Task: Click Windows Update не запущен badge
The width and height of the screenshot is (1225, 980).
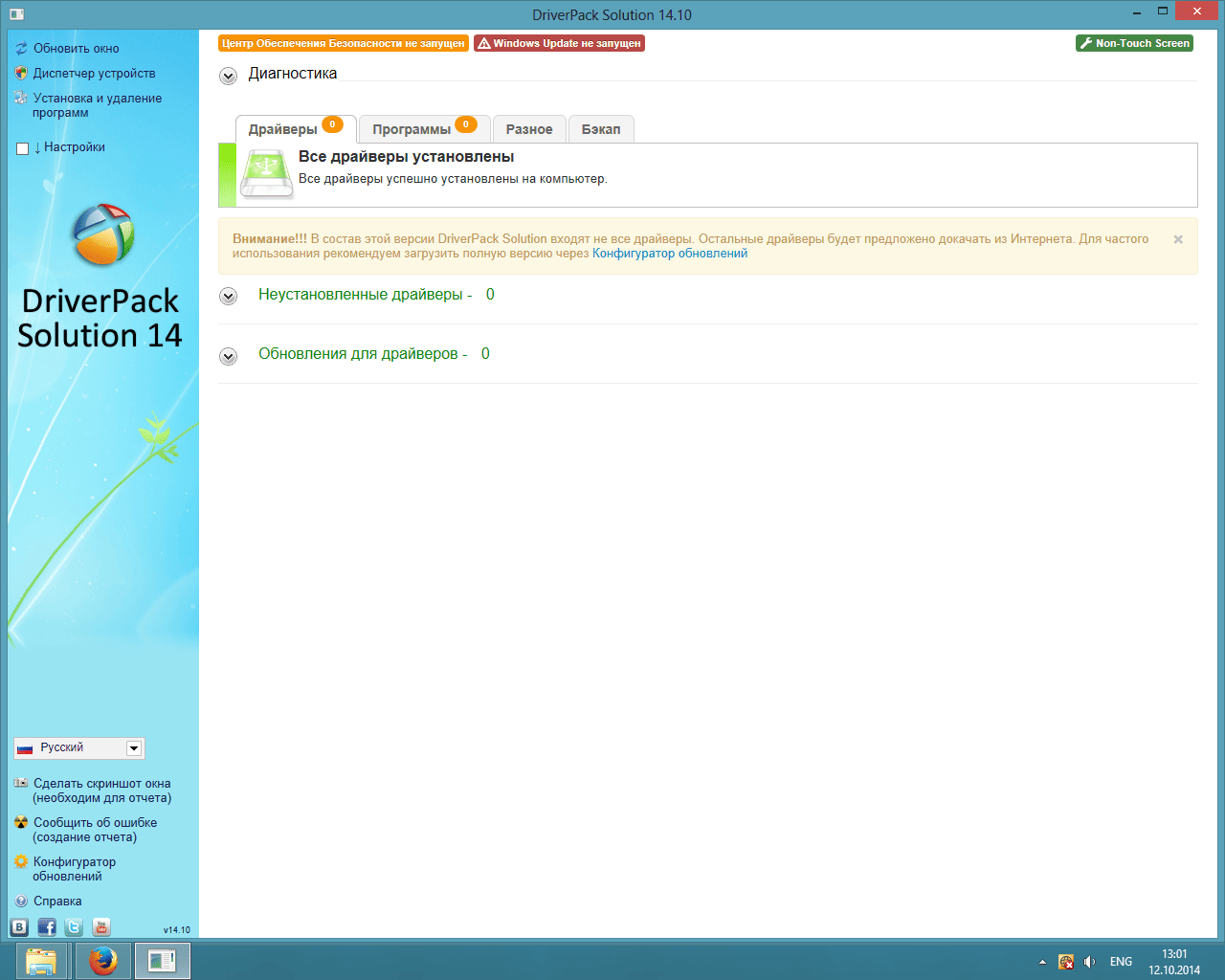Action: [559, 43]
